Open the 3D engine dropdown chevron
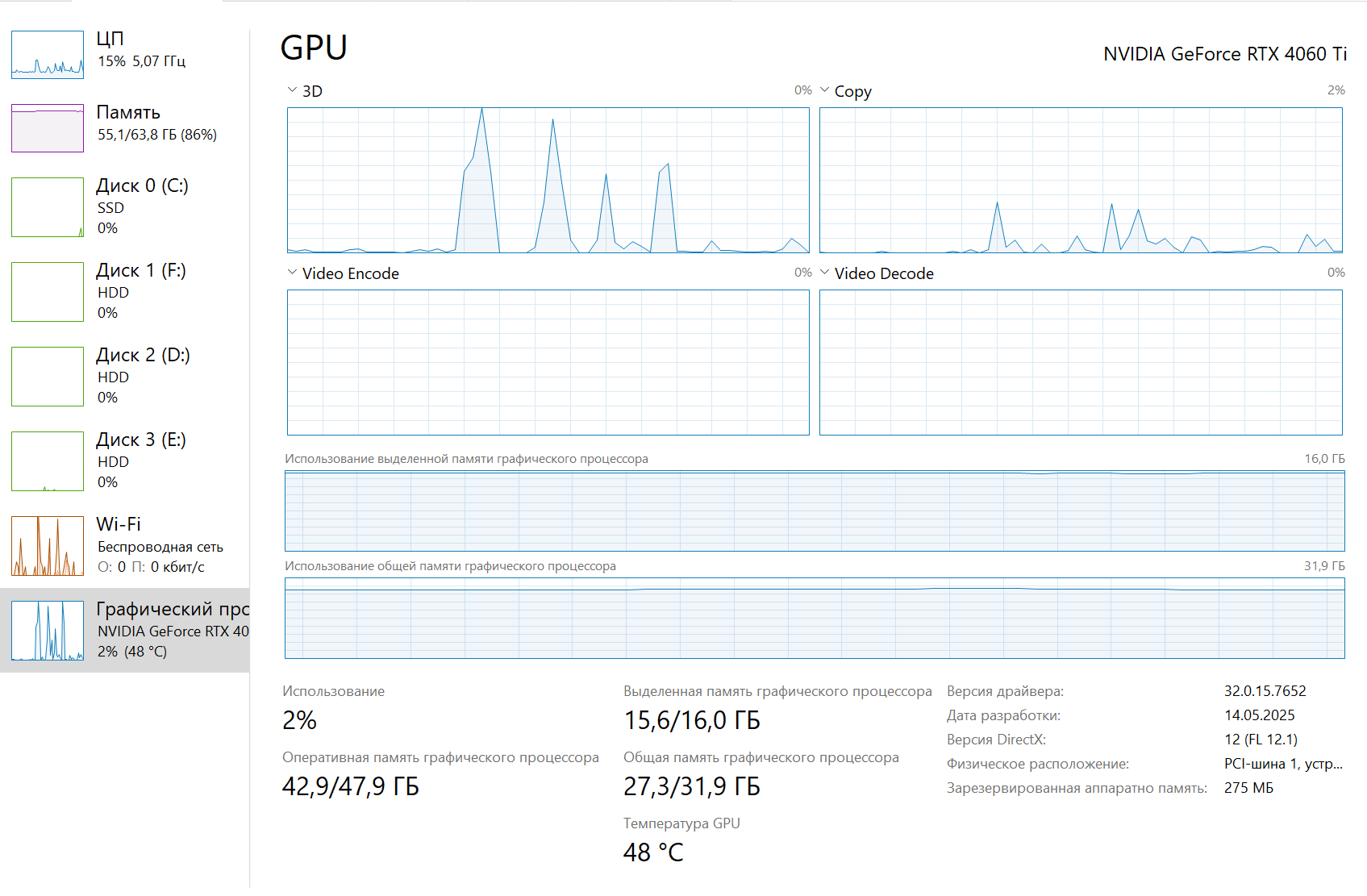1367x896 pixels. pyautogui.click(x=292, y=90)
